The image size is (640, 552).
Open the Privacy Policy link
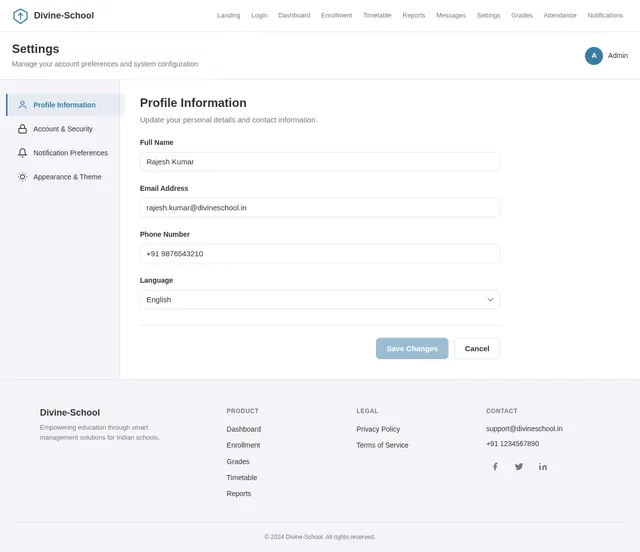[x=378, y=429]
